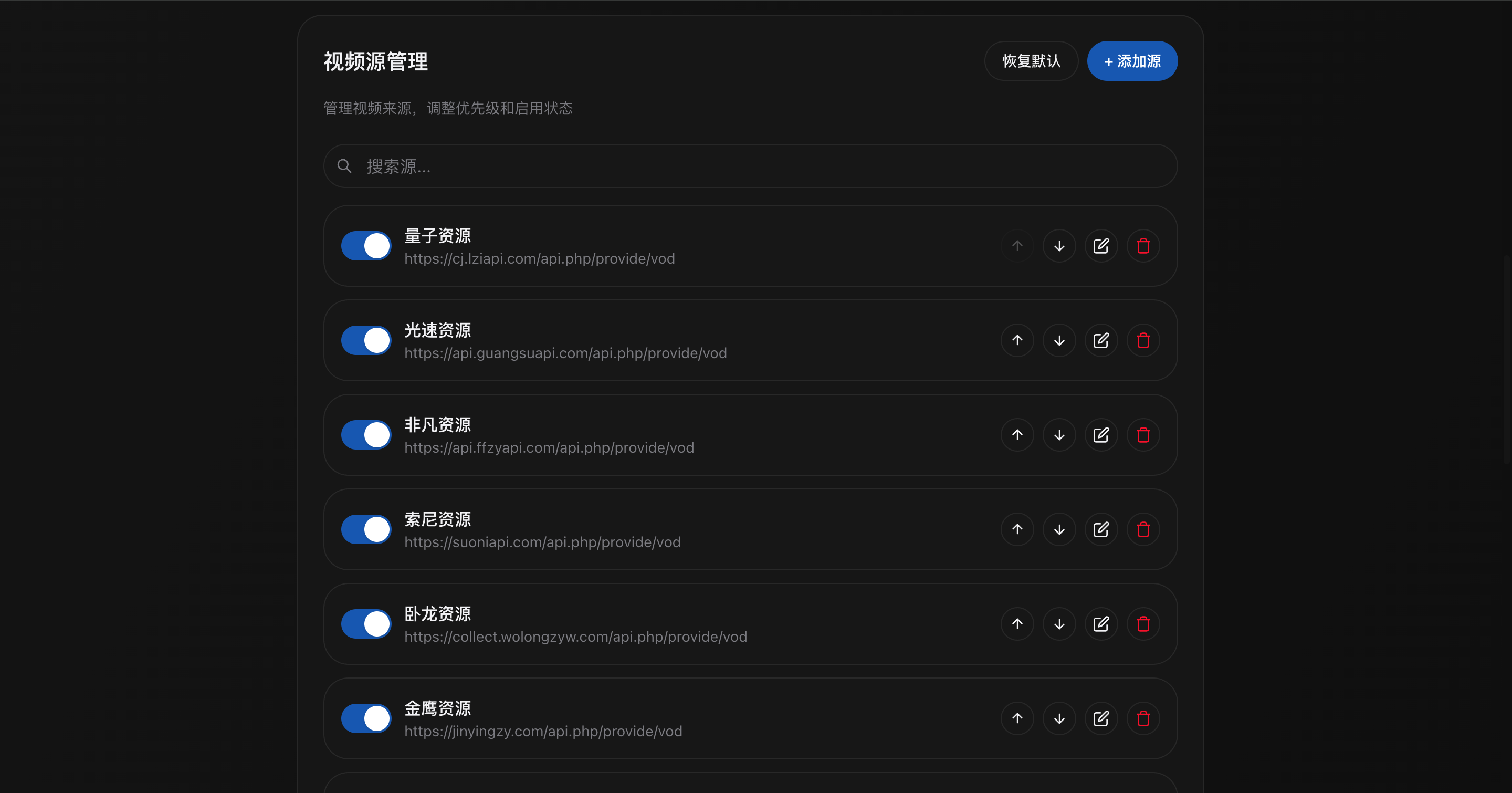Switch off 索尼资源 source
The height and width of the screenshot is (793, 1512).
pyautogui.click(x=366, y=529)
